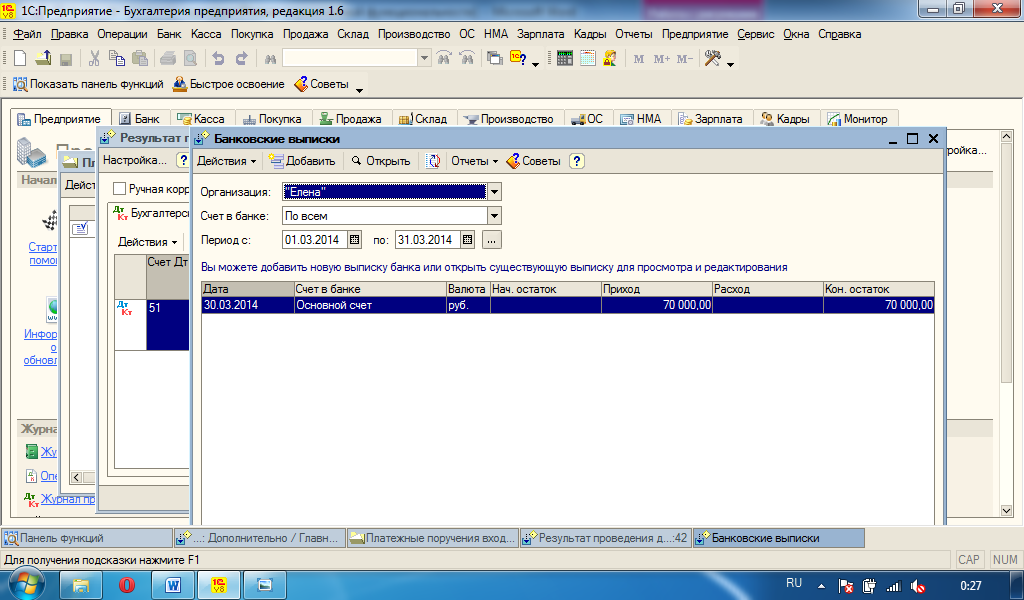Viewport: 1024px width, 600px height.
Task: Click the Windows Start button
Action: 26,584
